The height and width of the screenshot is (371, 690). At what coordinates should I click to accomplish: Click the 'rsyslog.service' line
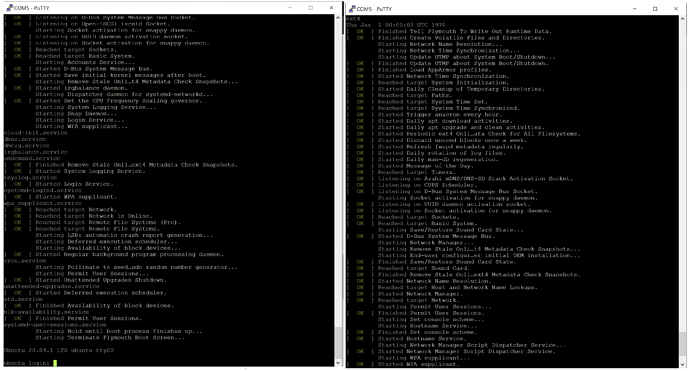click(30, 177)
